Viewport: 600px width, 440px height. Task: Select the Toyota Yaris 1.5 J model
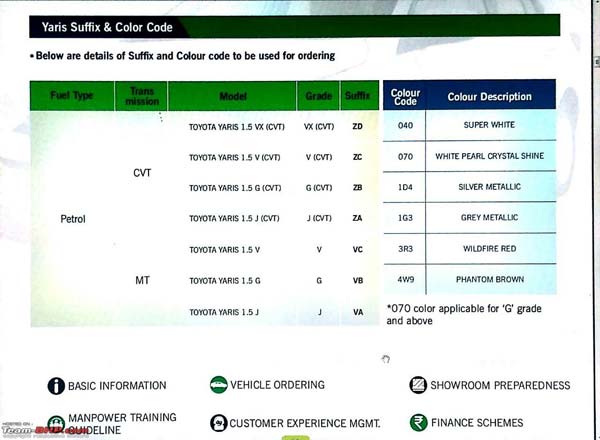(223, 312)
